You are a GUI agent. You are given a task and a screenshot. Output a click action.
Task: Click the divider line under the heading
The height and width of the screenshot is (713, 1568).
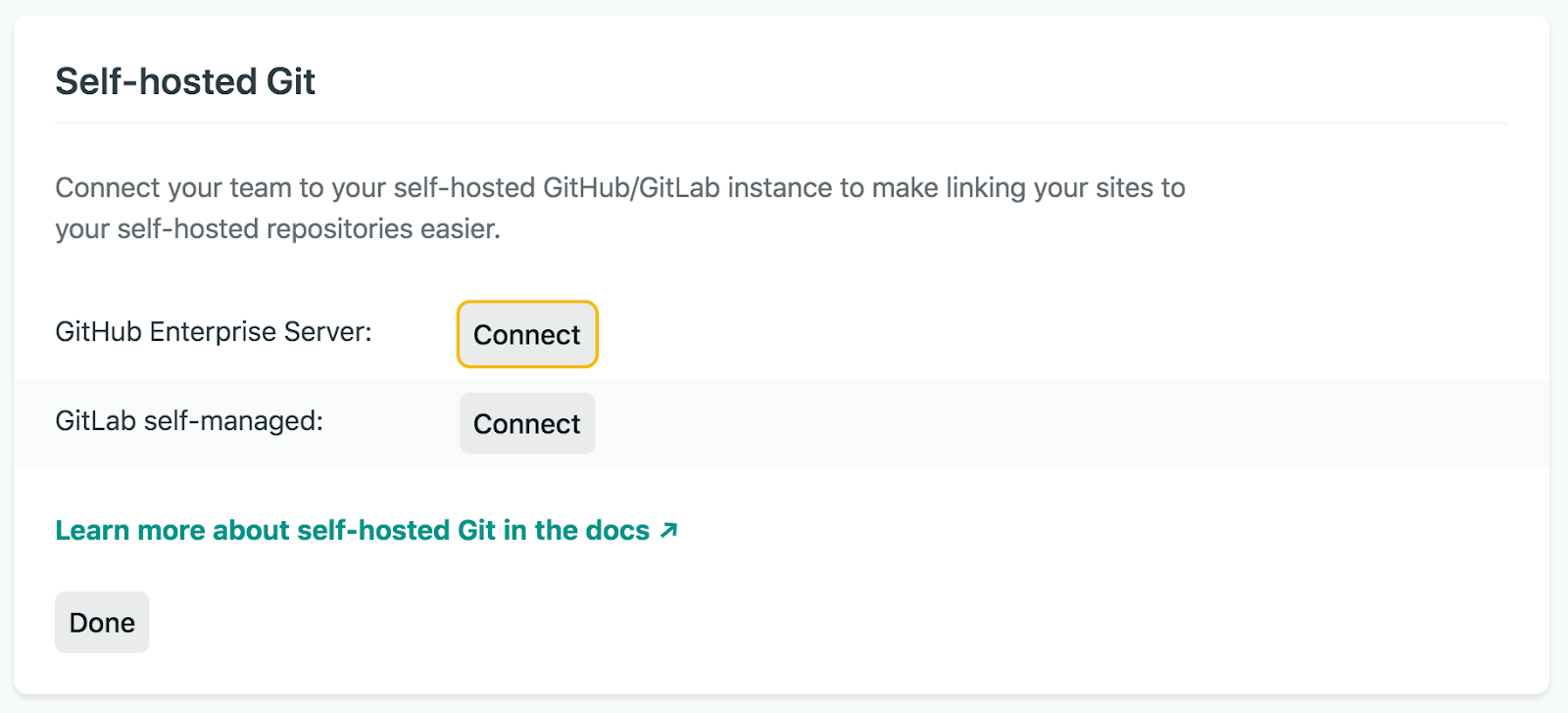(781, 123)
